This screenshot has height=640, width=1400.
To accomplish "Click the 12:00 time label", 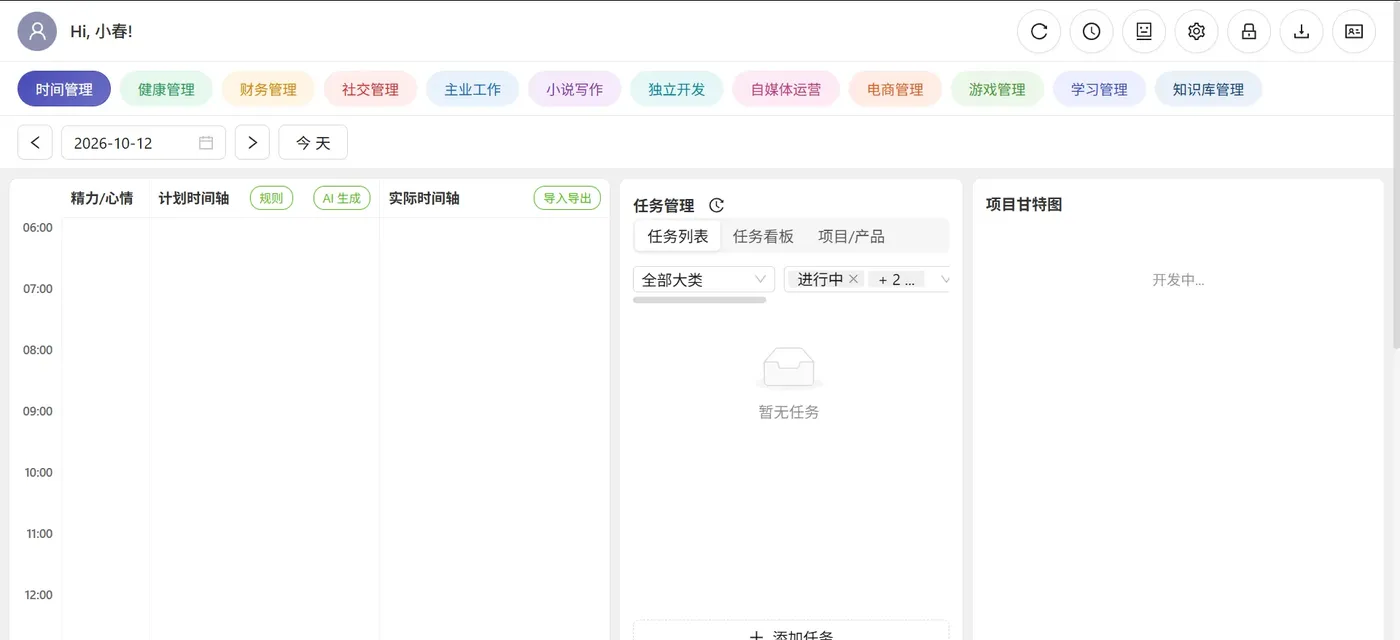I will point(38,595).
